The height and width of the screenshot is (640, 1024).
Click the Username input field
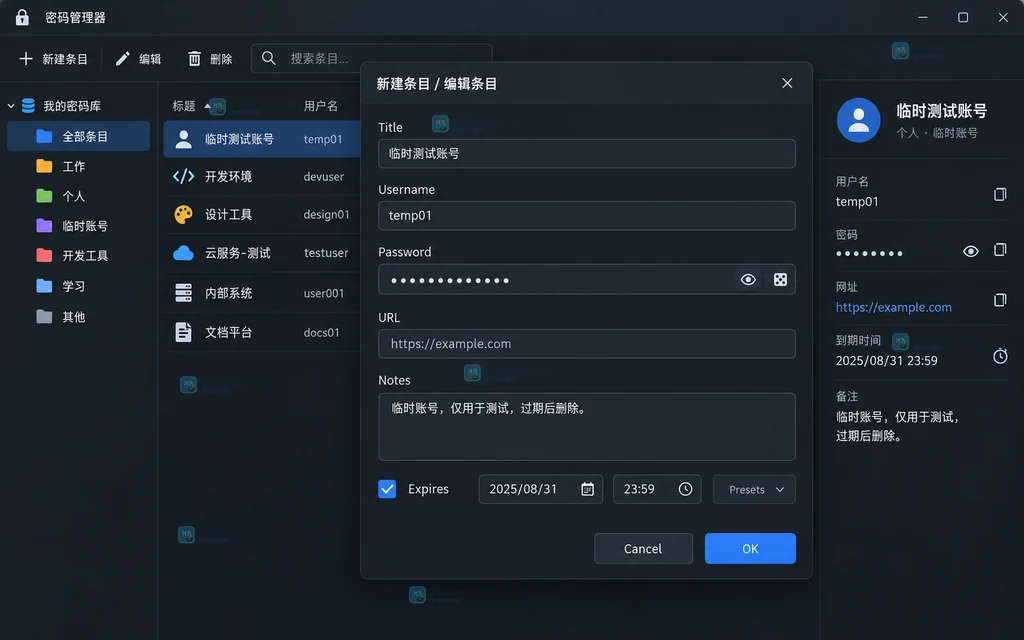(x=586, y=216)
